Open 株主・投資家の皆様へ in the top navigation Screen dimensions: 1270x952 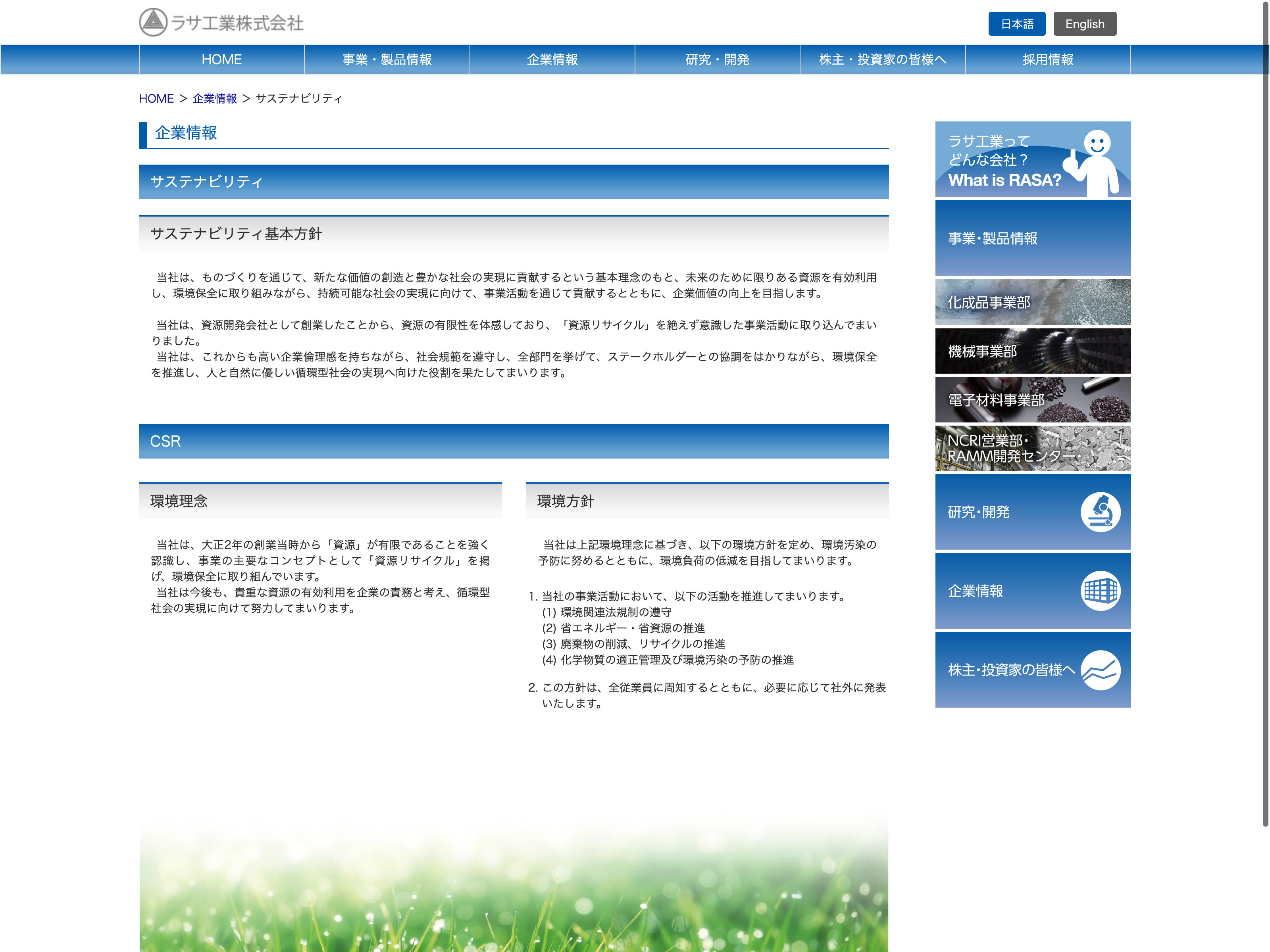[x=883, y=59]
